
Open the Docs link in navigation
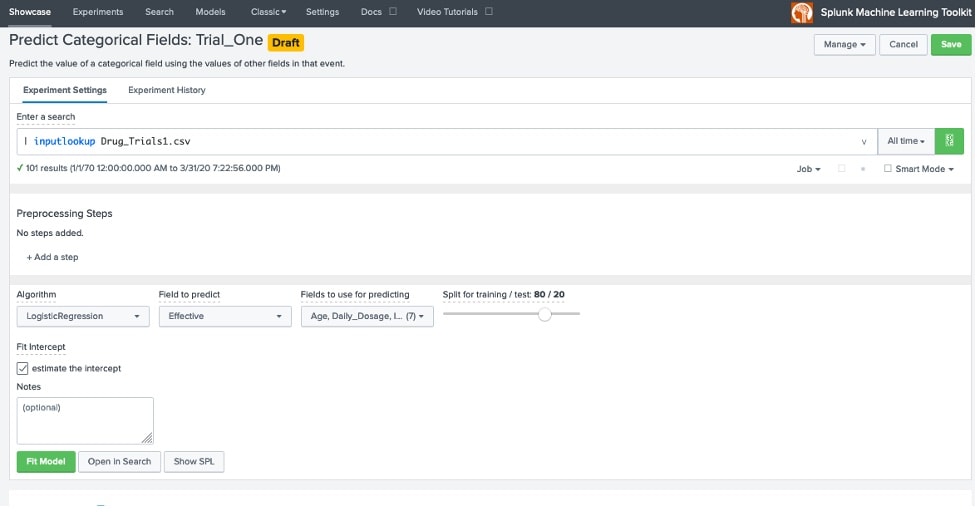(371, 12)
